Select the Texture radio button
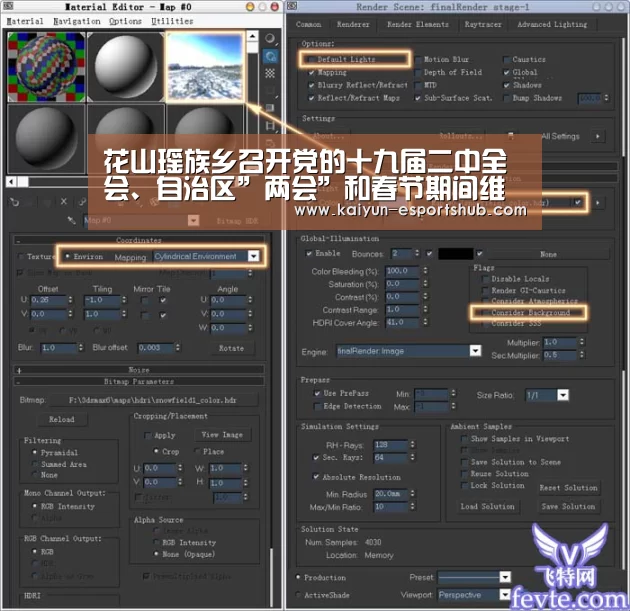 [21, 256]
